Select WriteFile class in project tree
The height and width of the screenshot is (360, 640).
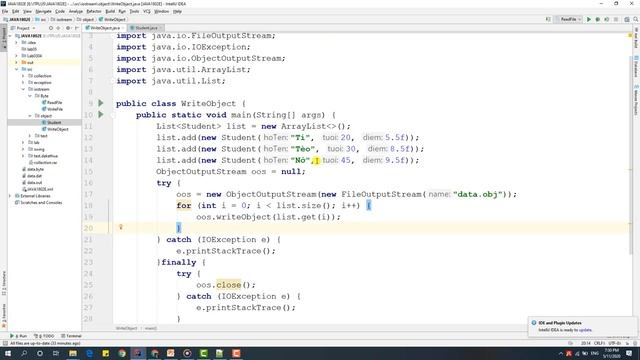(x=52, y=109)
